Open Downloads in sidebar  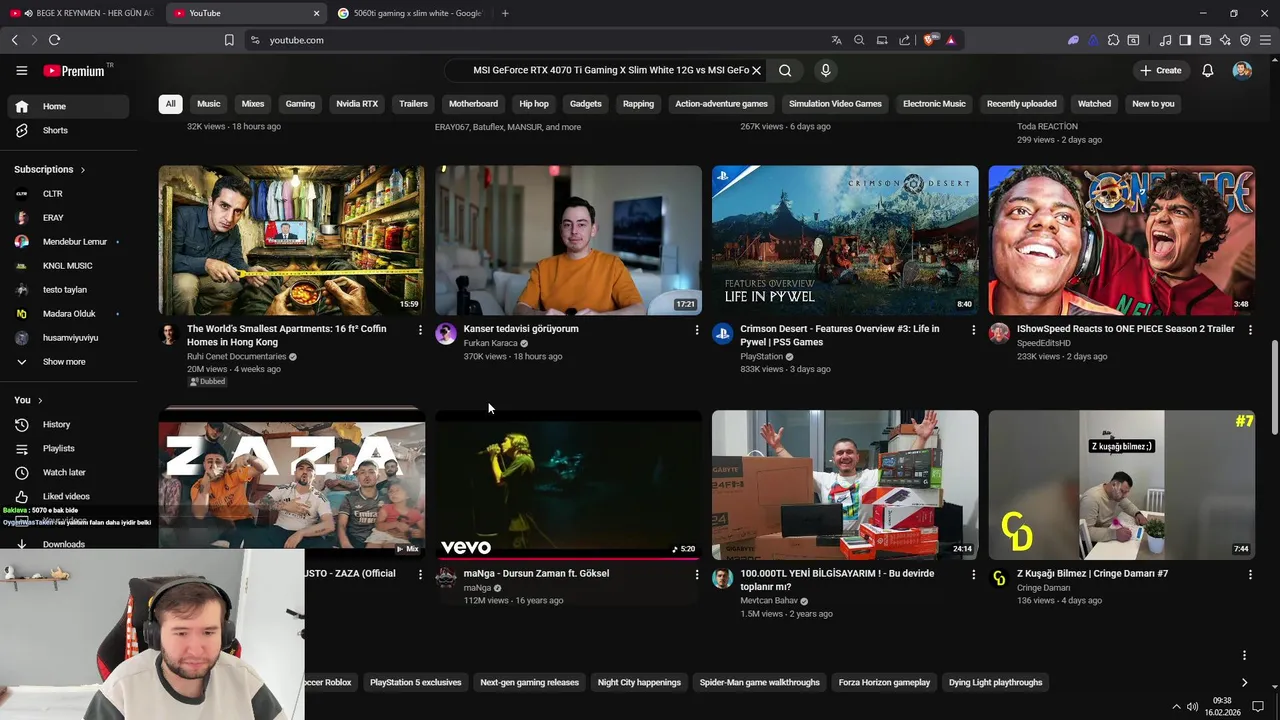tap(70, 544)
